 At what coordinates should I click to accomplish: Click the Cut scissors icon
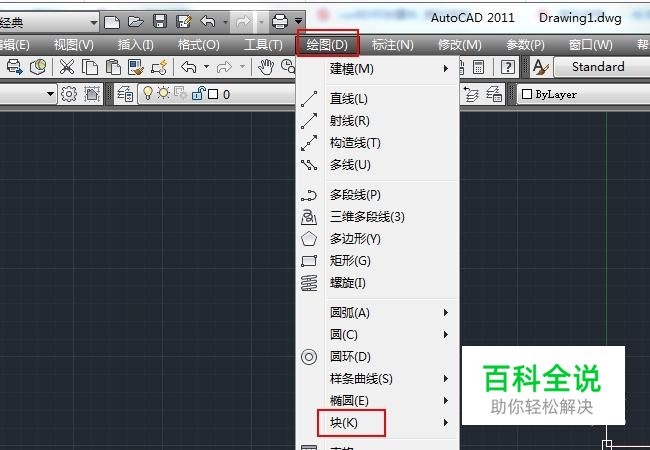coord(67,67)
